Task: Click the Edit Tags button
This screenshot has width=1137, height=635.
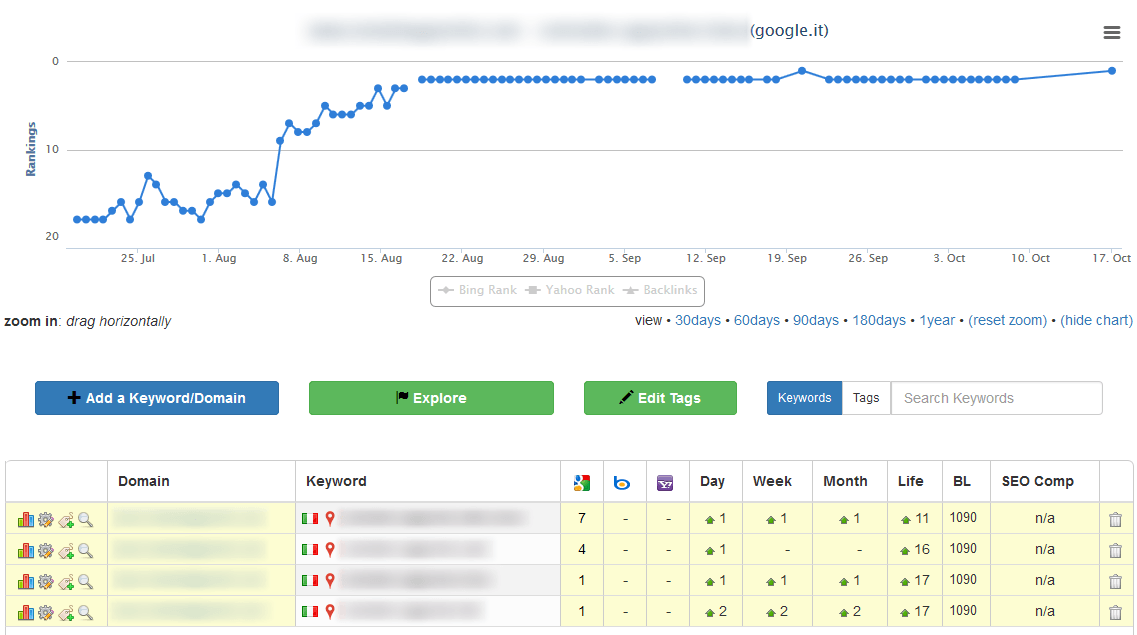Action: point(660,398)
